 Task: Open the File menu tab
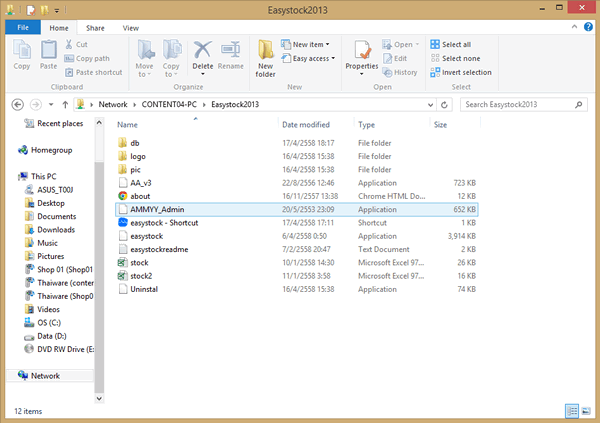(22, 28)
